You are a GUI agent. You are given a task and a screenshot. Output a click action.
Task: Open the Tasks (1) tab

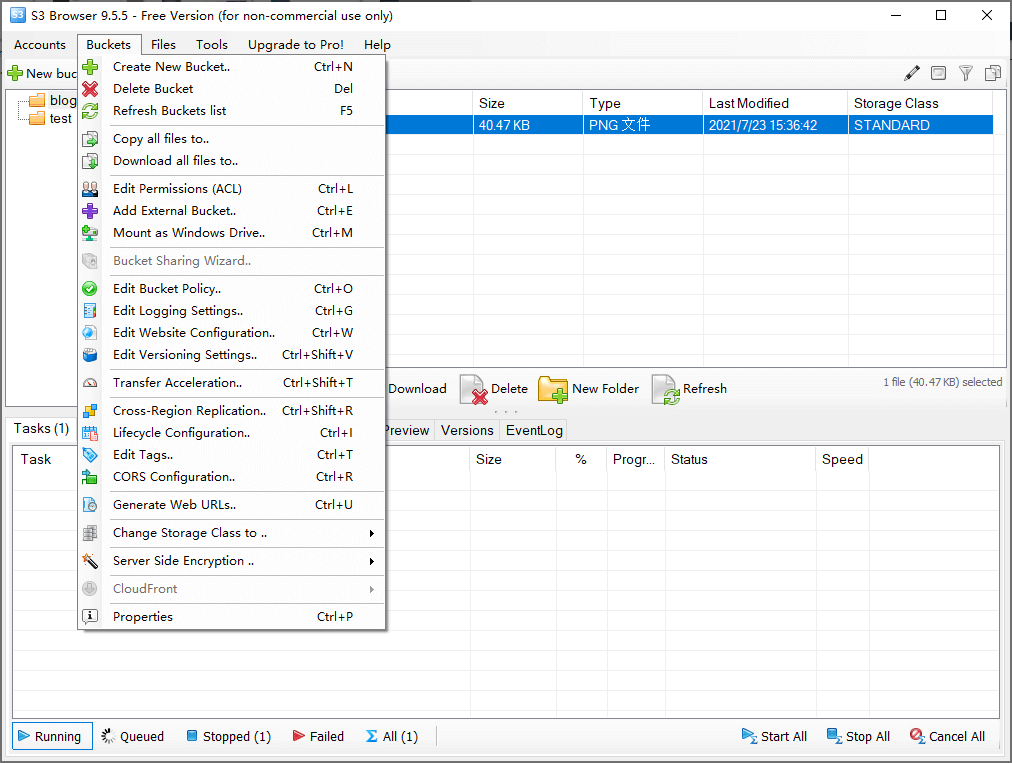41,429
